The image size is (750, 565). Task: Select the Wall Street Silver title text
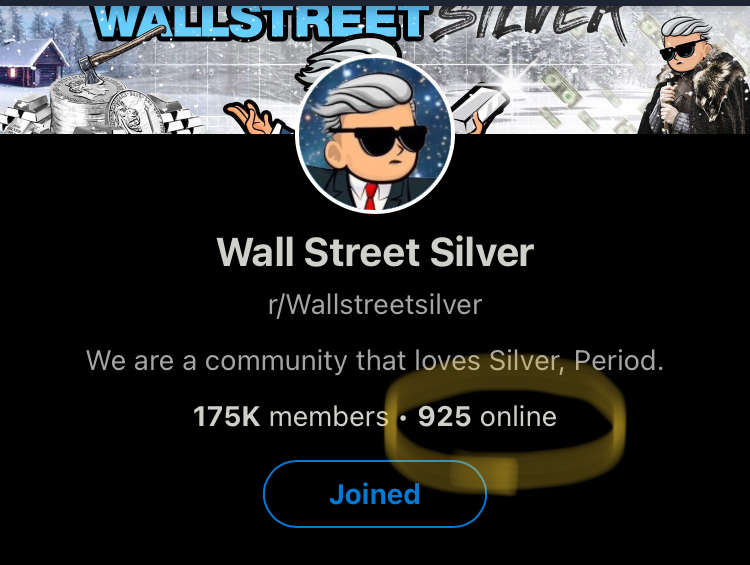[375, 252]
